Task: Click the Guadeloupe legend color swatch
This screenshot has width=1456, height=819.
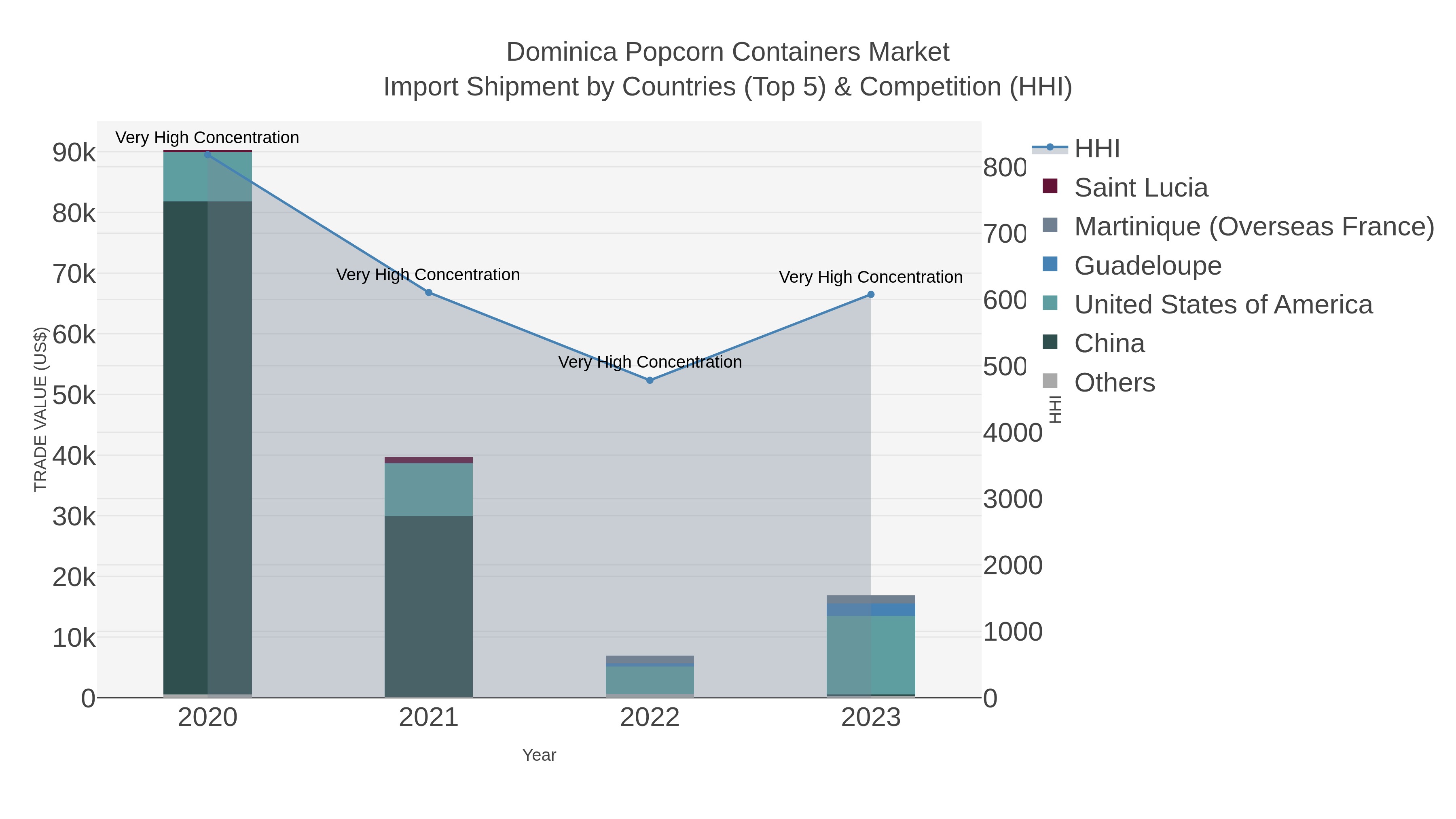Action: (1050, 264)
